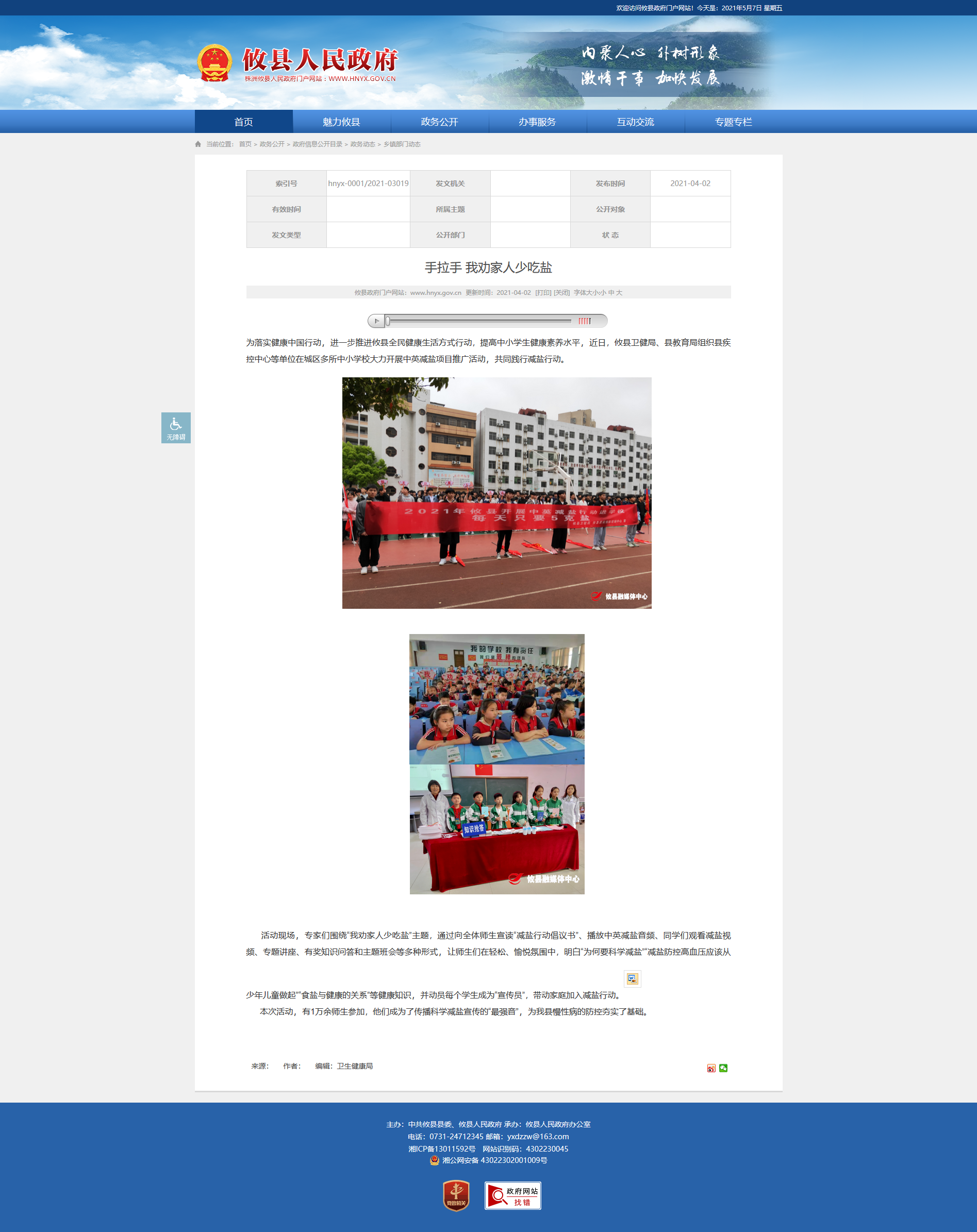Viewport: 977px width, 1232px height.
Task: Click the 发布时间 table label
Action: pyautogui.click(x=610, y=184)
